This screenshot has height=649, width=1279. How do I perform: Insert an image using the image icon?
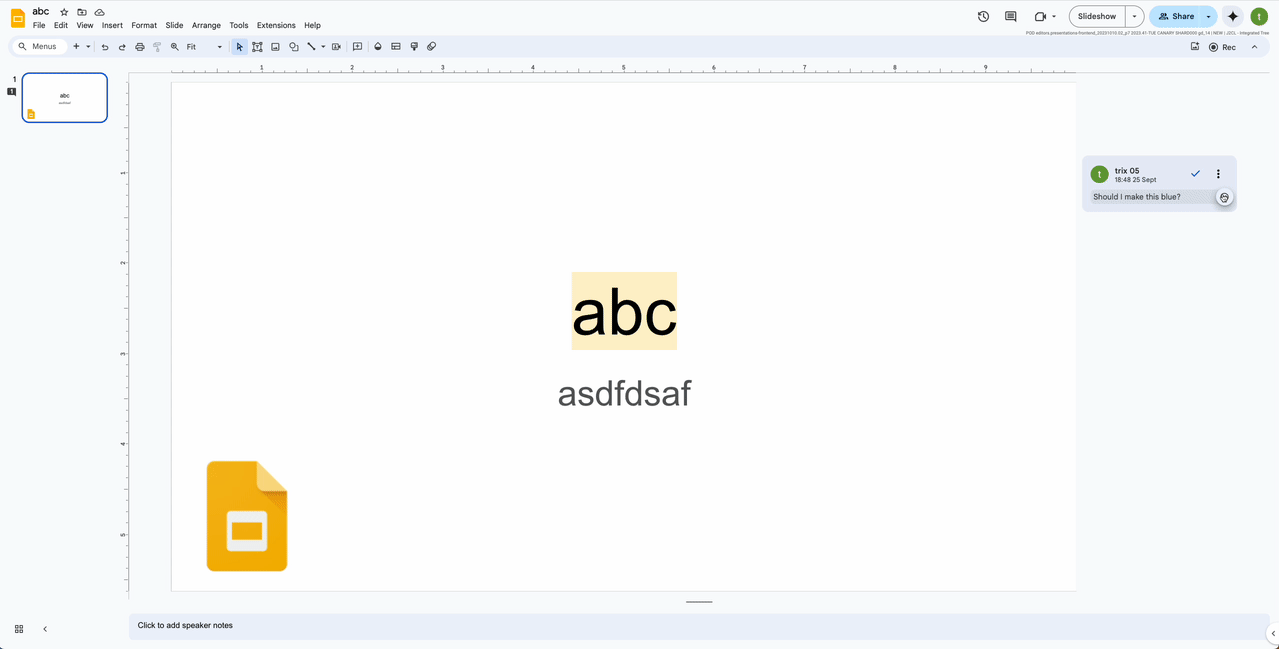click(275, 46)
